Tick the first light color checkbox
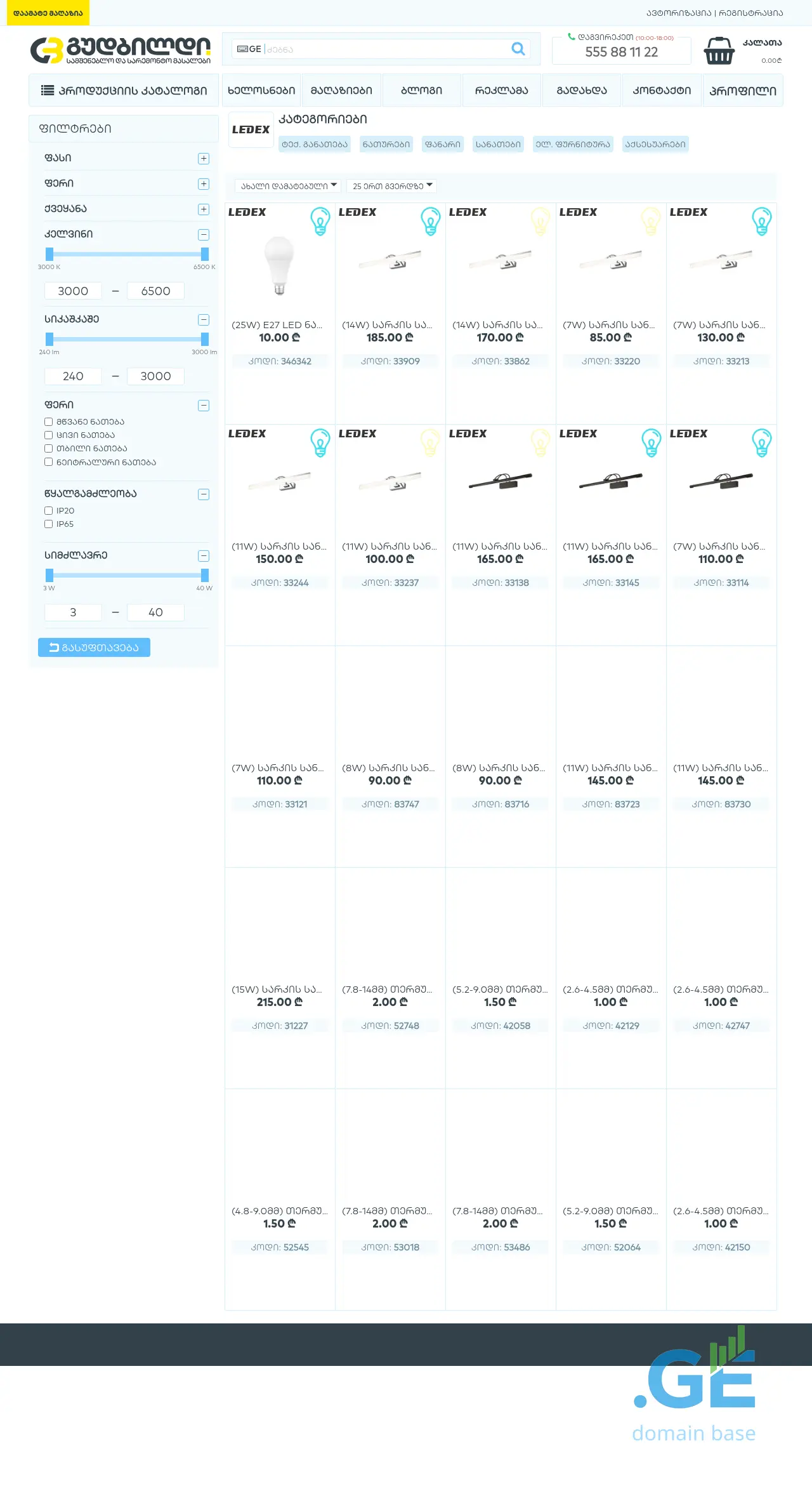Viewport: 812px width, 1510px height. coord(48,421)
